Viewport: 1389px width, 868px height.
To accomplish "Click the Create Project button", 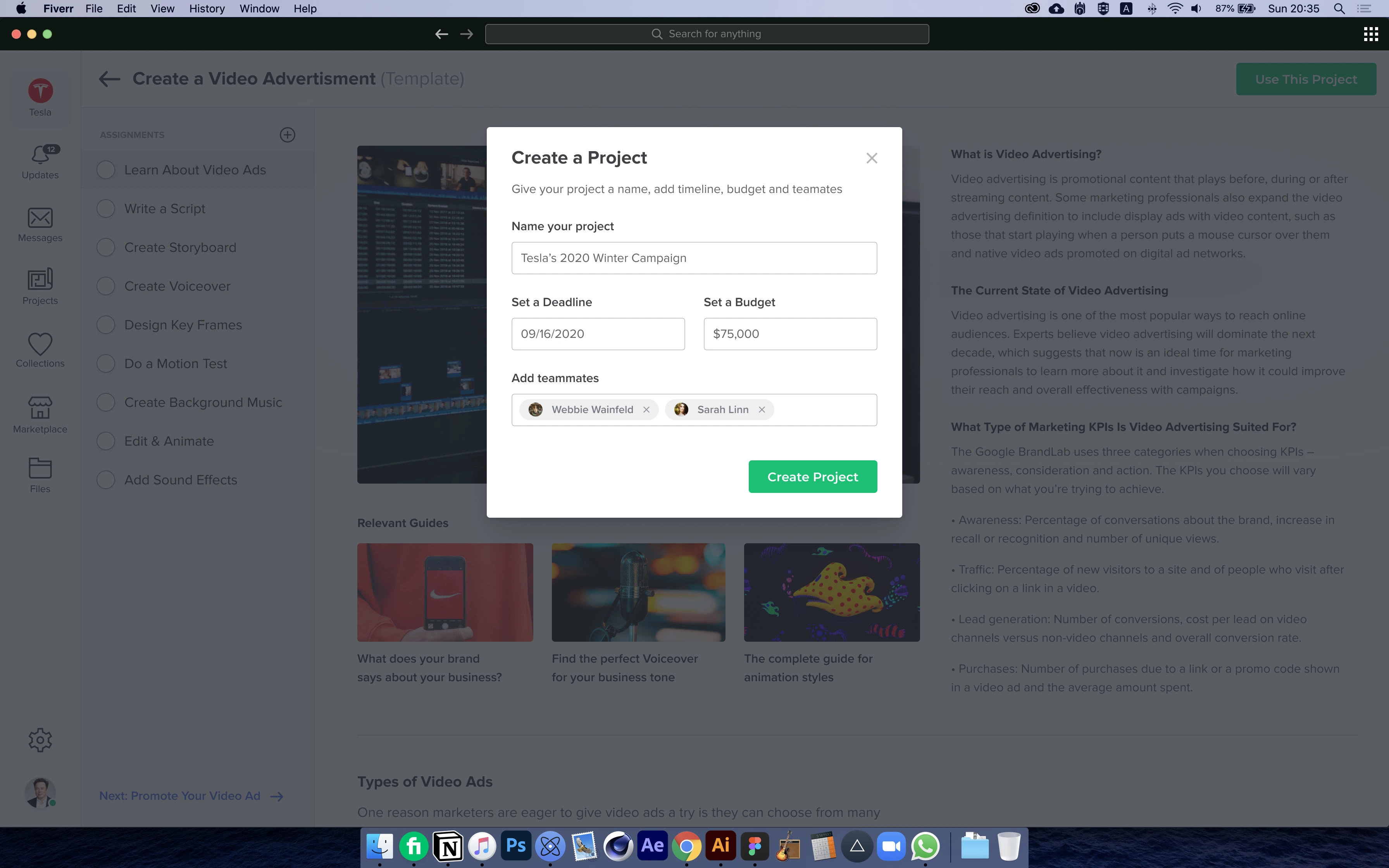I will point(813,476).
